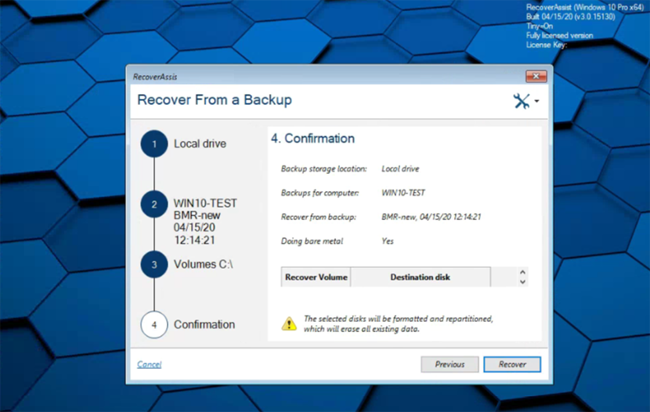Click the Local drive backup location value
650x412 pixels.
coord(400,169)
